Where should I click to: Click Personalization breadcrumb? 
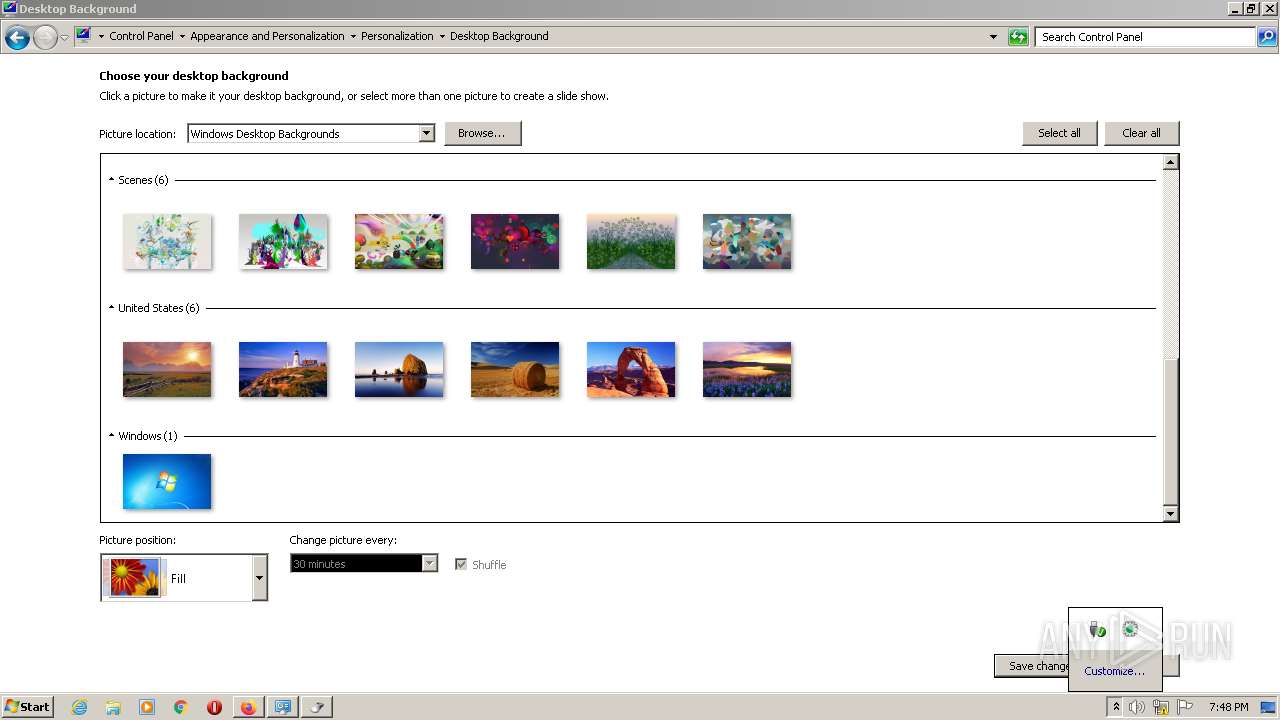click(397, 36)
